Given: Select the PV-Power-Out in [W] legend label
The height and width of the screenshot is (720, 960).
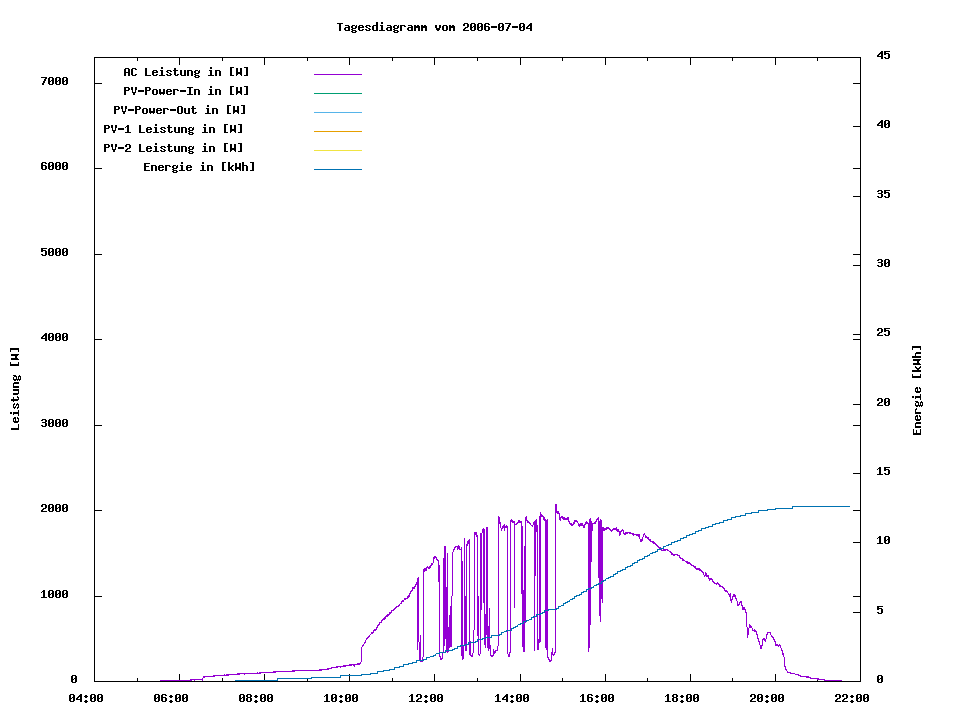Looking at the screenshot, I should pos(181,110).
